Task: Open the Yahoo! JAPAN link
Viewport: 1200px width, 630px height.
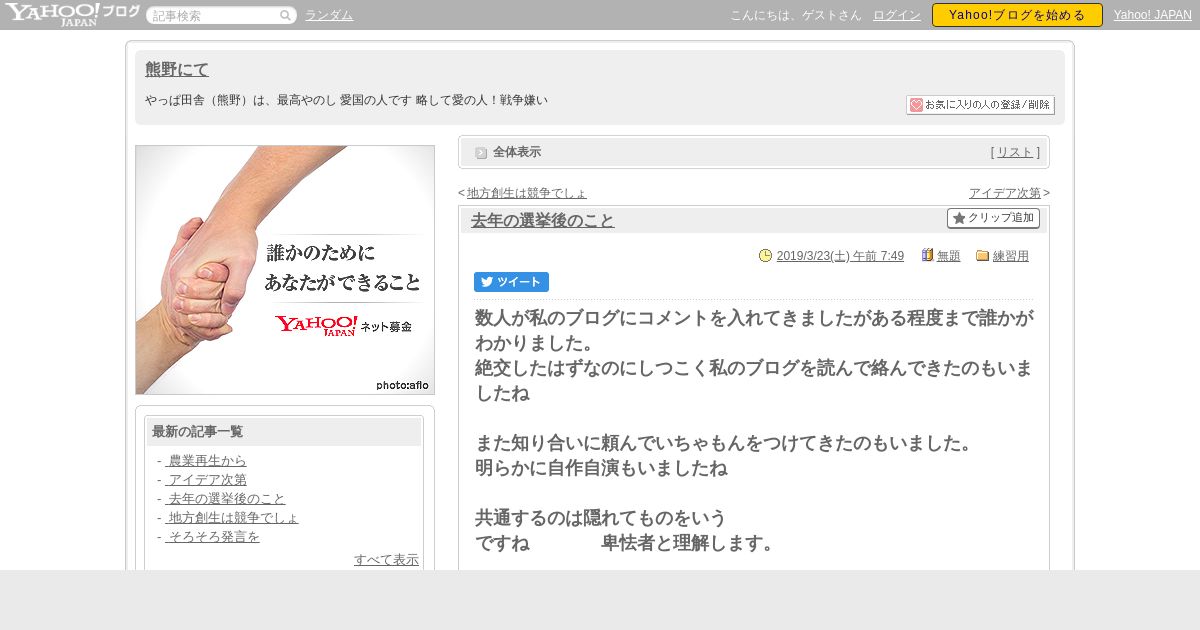Action: [x=1153, y=15]
